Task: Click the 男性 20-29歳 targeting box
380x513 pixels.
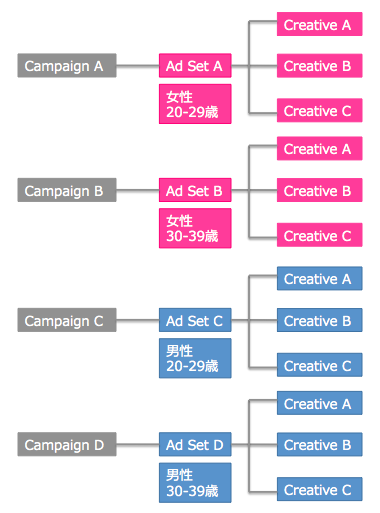Action: pyautogui.click(x=195, y=358)
